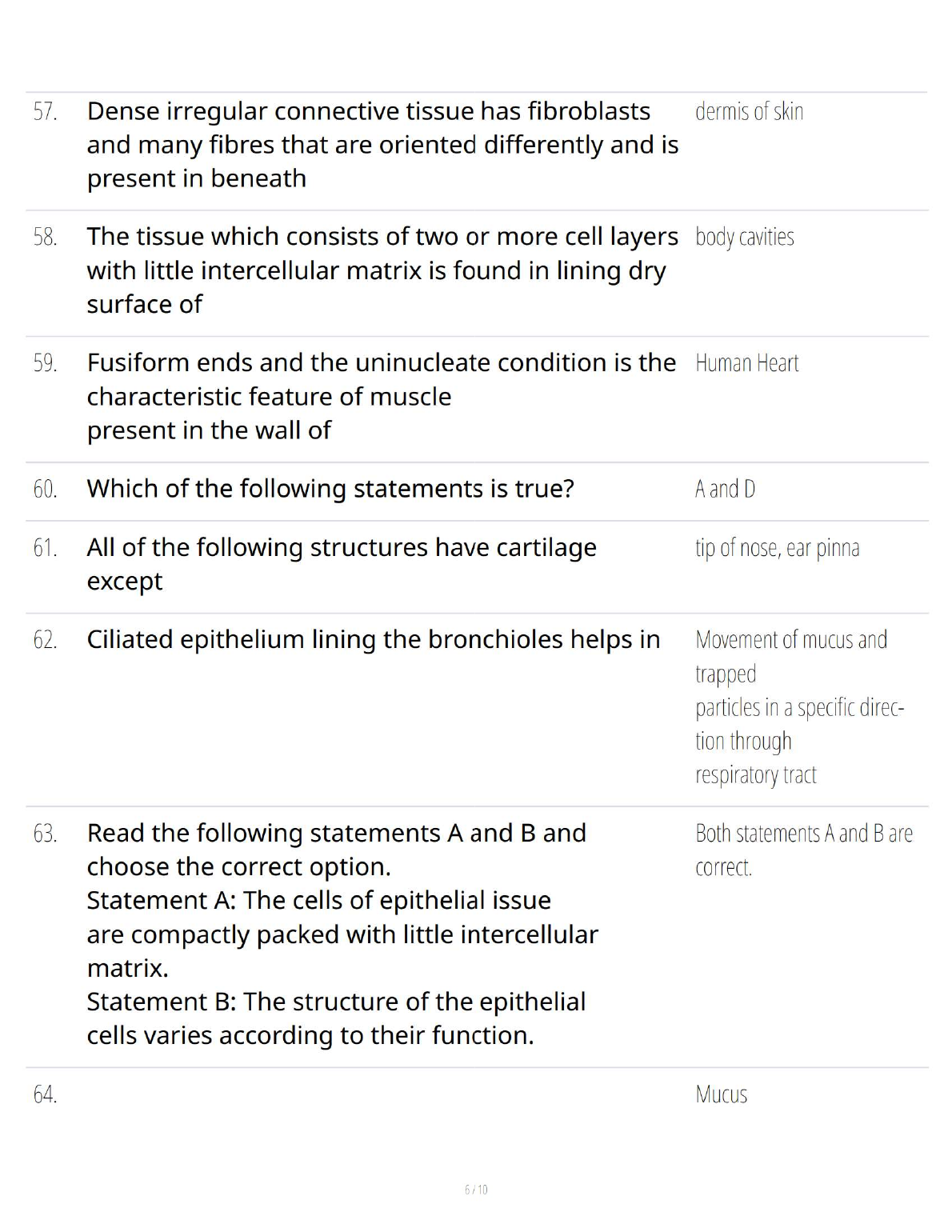Click the 'tip of nose, ear pinna' answer
The height and width of the screenshot is (1232, 952).
pyautogui.click(x=777, y=548)
